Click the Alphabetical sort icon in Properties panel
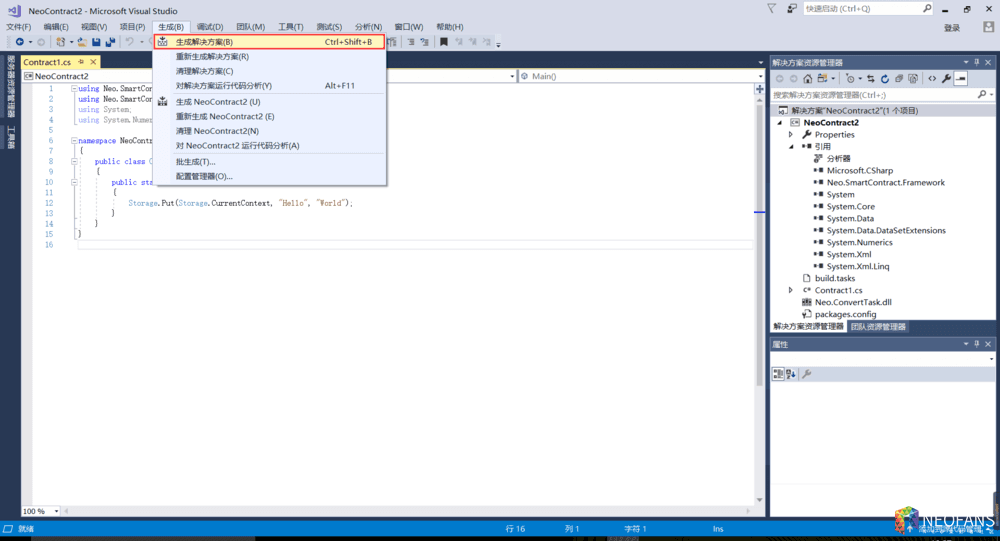This screenshot has width=1000, height=541. (791, 374)
